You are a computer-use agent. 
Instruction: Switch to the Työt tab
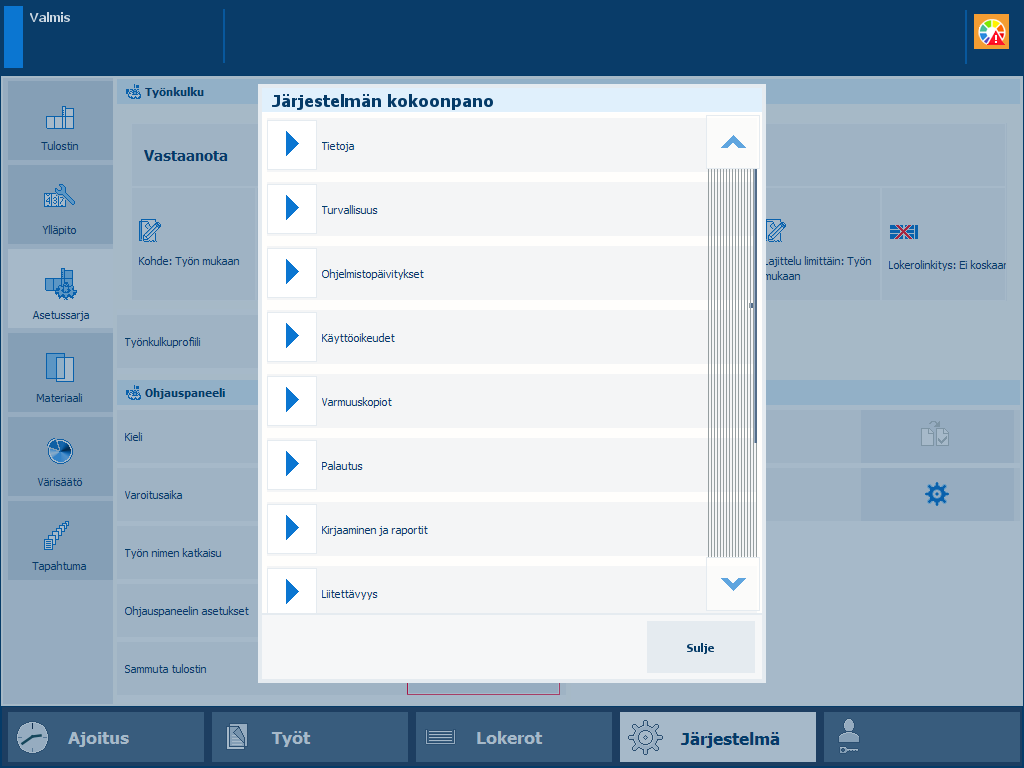coord(310,737)
